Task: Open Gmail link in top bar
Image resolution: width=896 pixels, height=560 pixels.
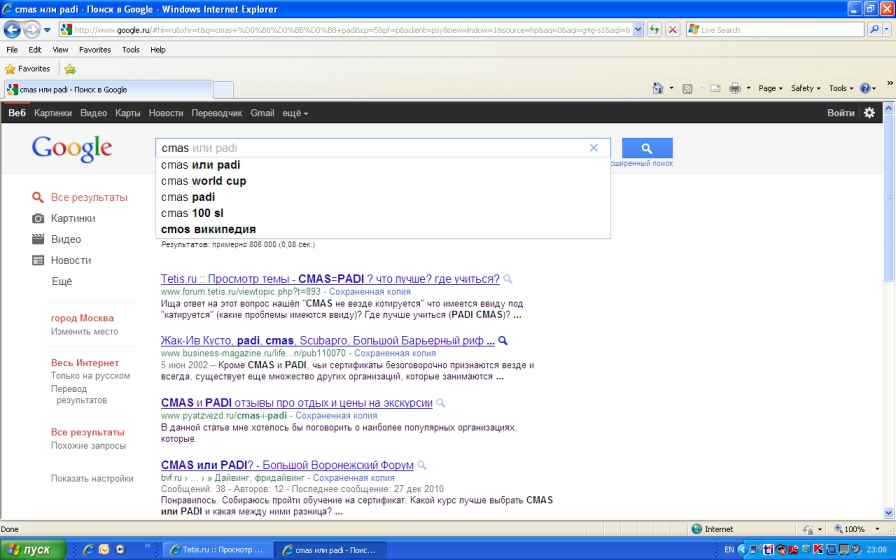Action: click(x=262, y=113)
